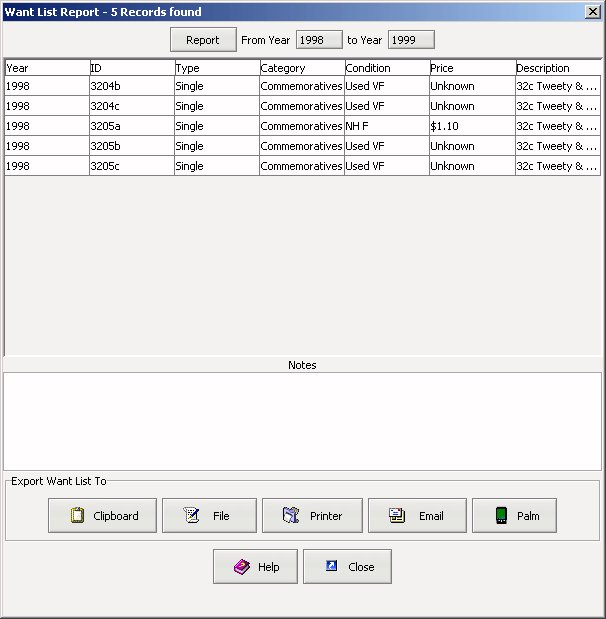Click inside the Notes text area

[302, 421]
